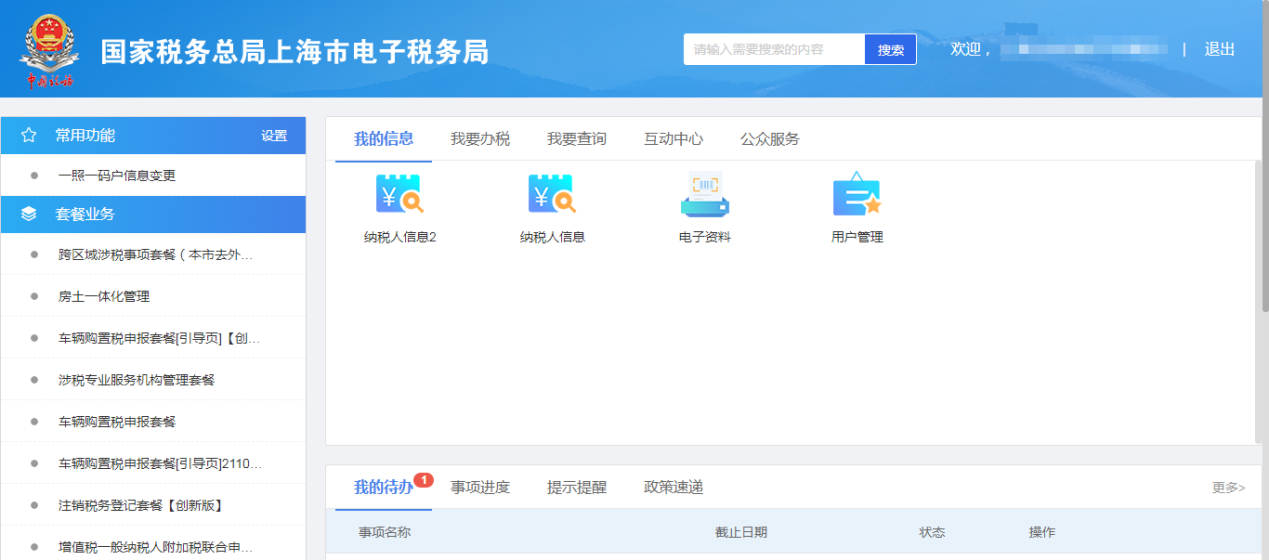Switch to the 我要办税 tab
This screenshot has height=560, width=1269.
pyautogui.click(x=480, y=139)
